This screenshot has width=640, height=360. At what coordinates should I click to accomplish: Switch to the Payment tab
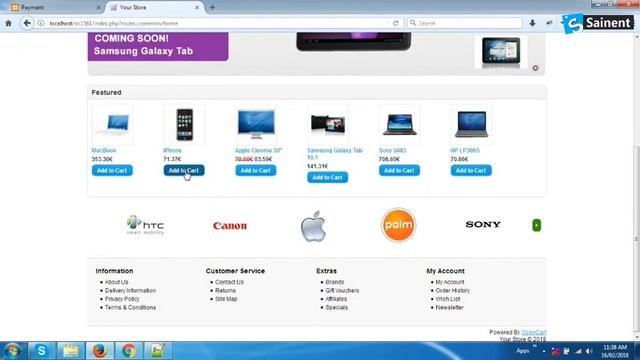coord(32,7)
